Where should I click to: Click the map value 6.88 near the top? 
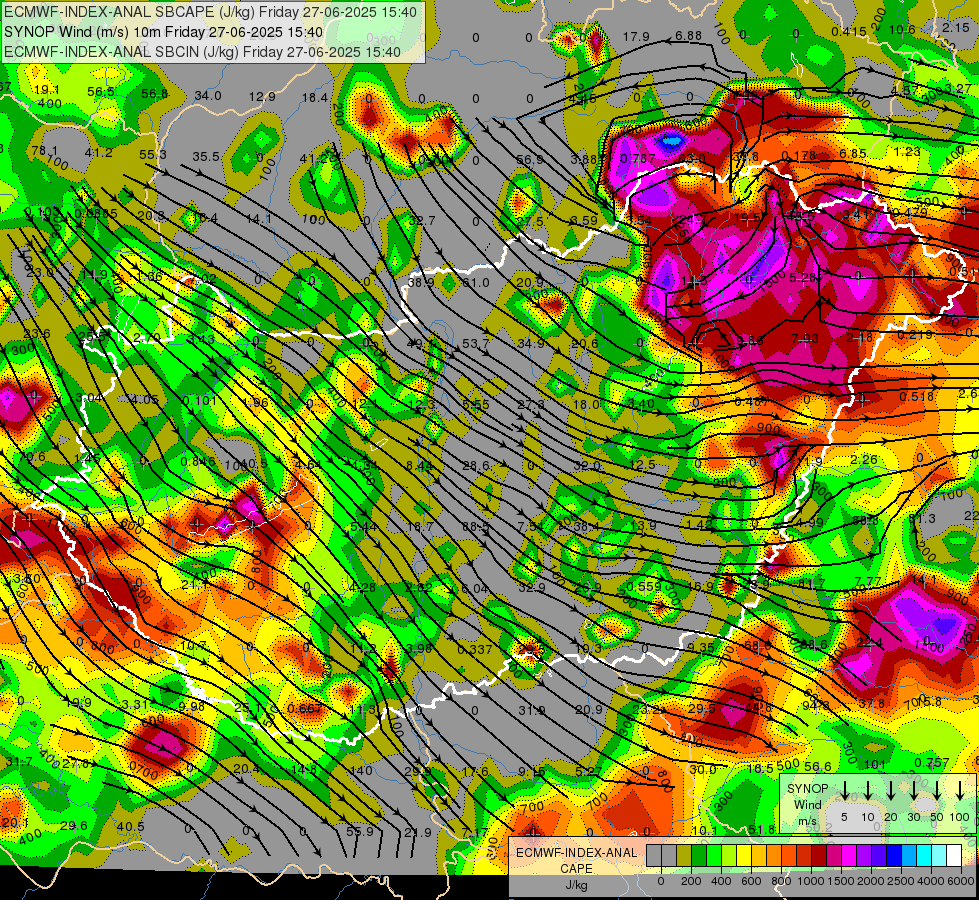click(x=689, y=36)
